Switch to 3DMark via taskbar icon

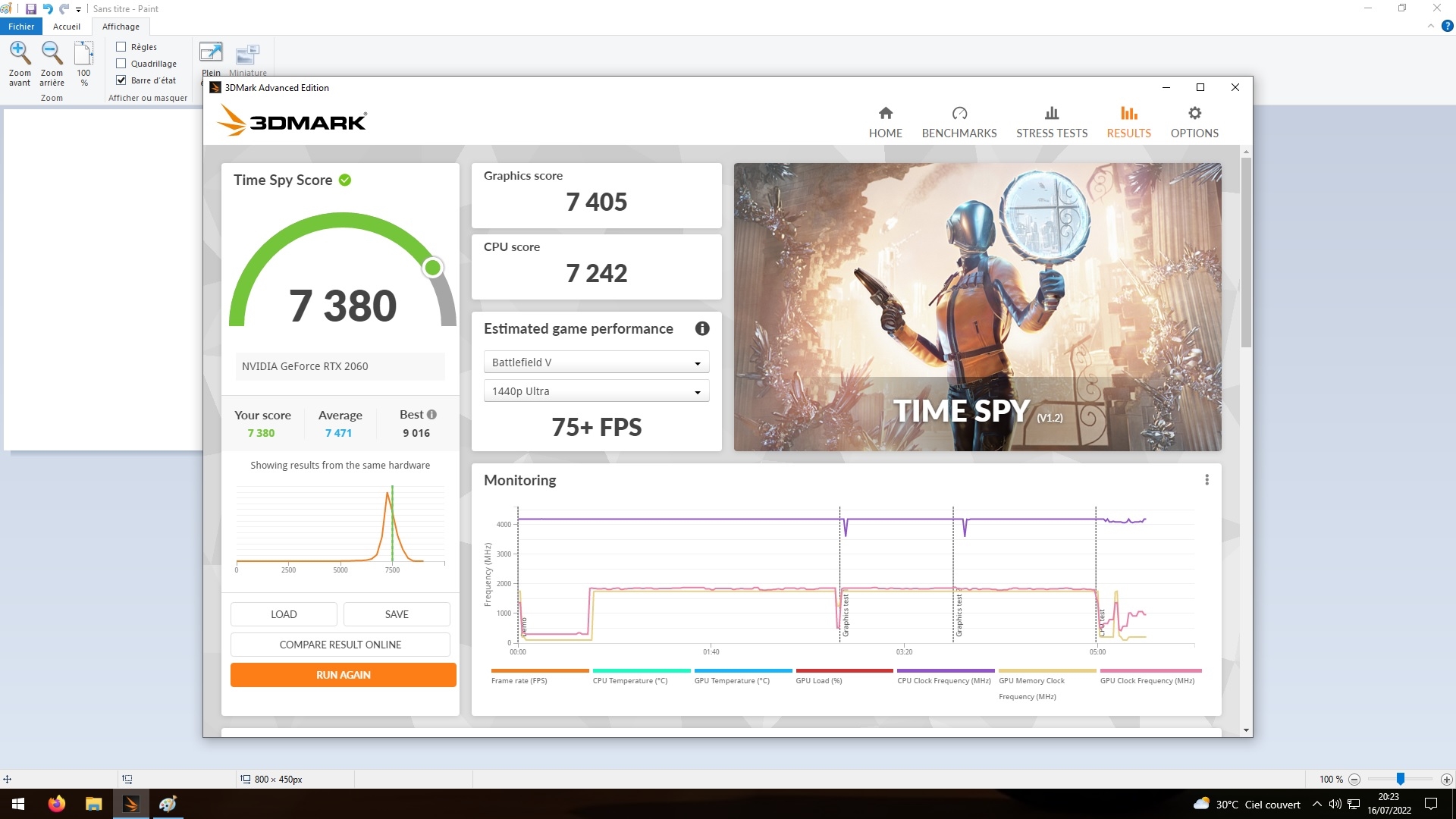tap(130, 804)
